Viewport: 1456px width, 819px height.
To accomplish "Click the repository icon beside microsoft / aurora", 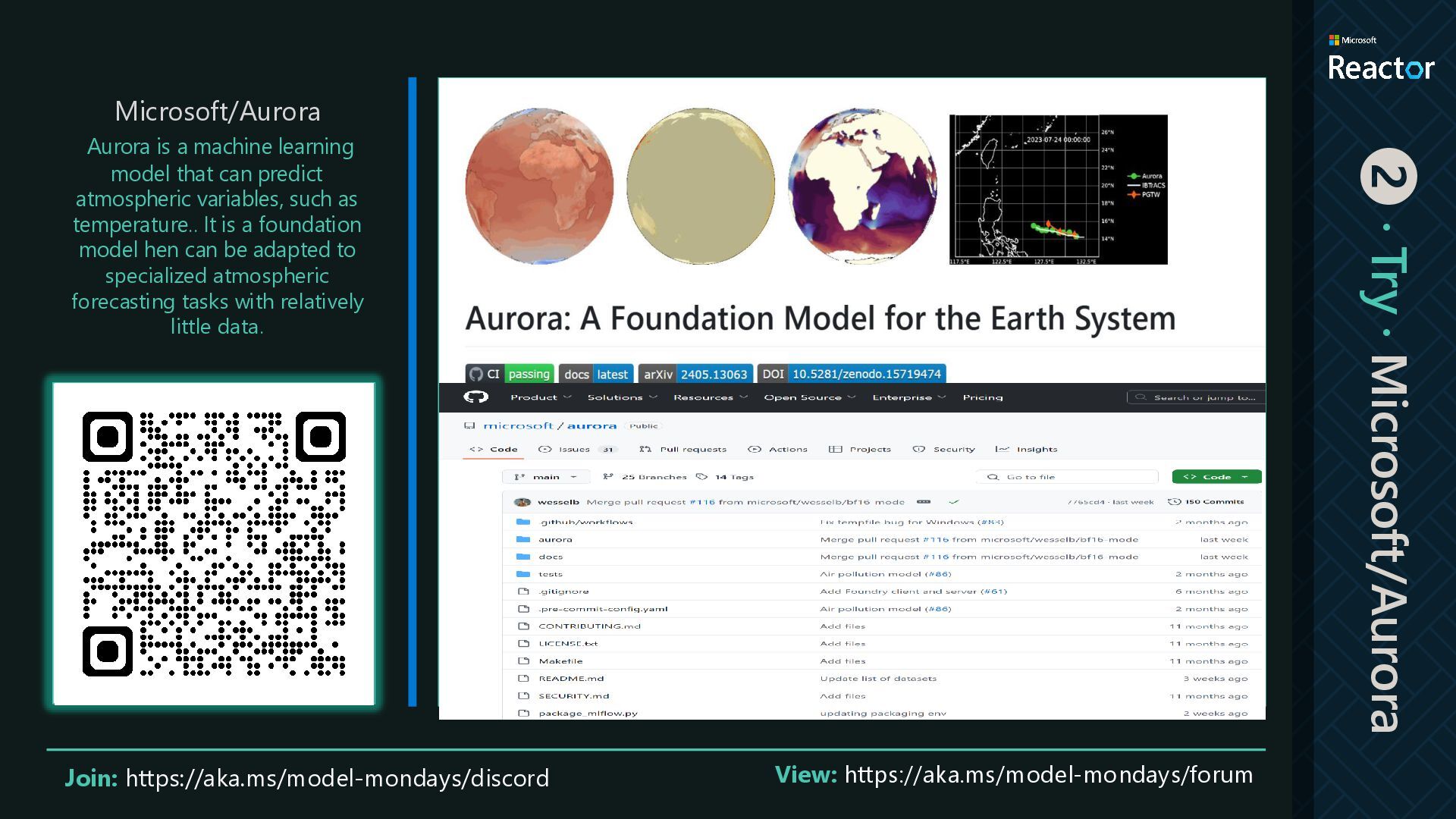I will click(469, 425).
